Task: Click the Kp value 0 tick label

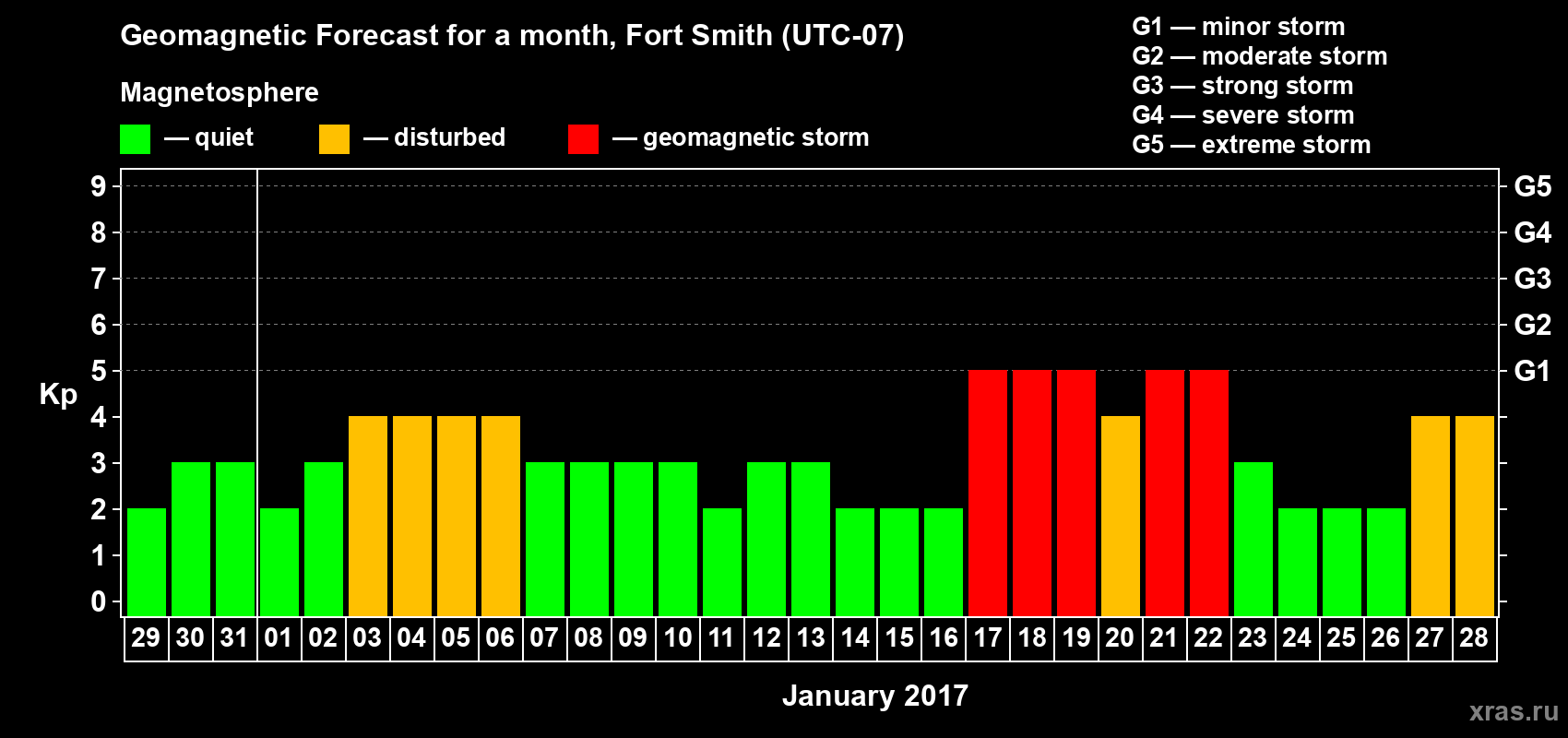Action: tap(99, 601)
